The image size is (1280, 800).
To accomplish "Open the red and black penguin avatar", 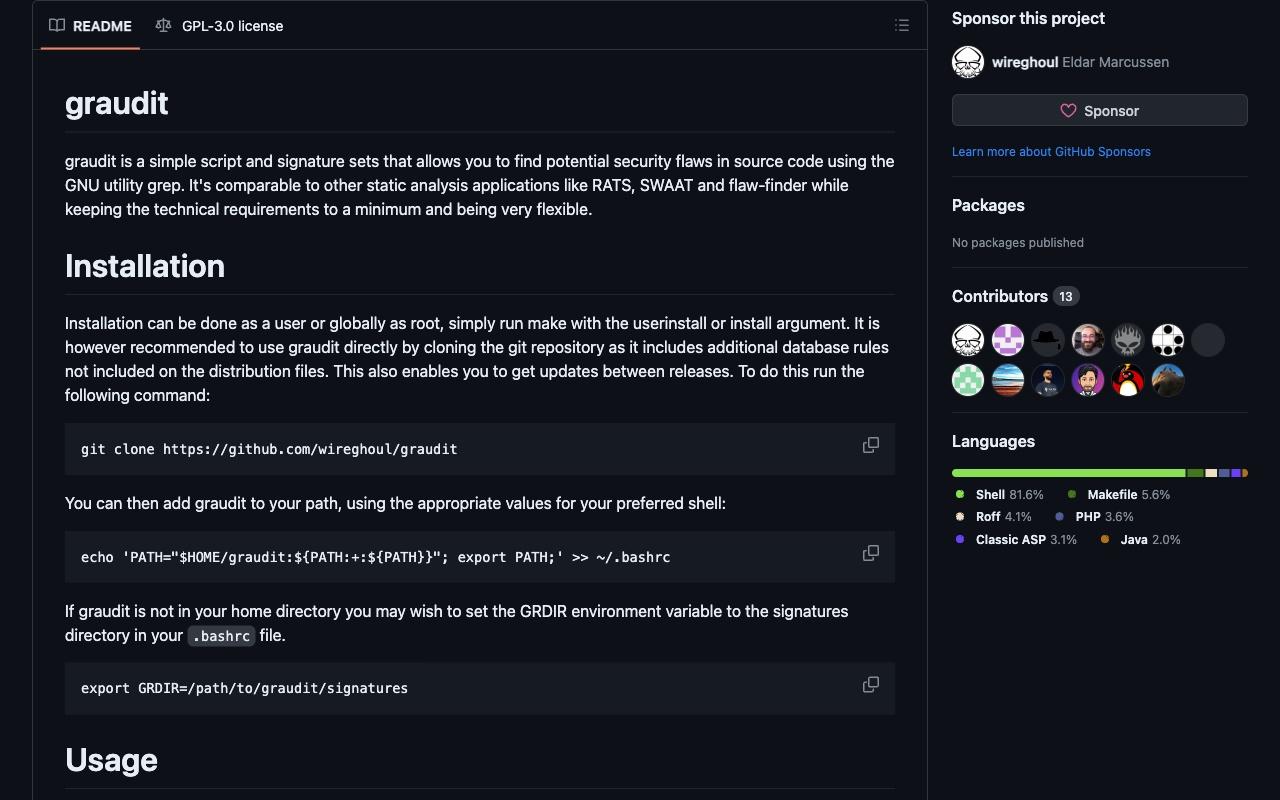I will pos(1128,380).
